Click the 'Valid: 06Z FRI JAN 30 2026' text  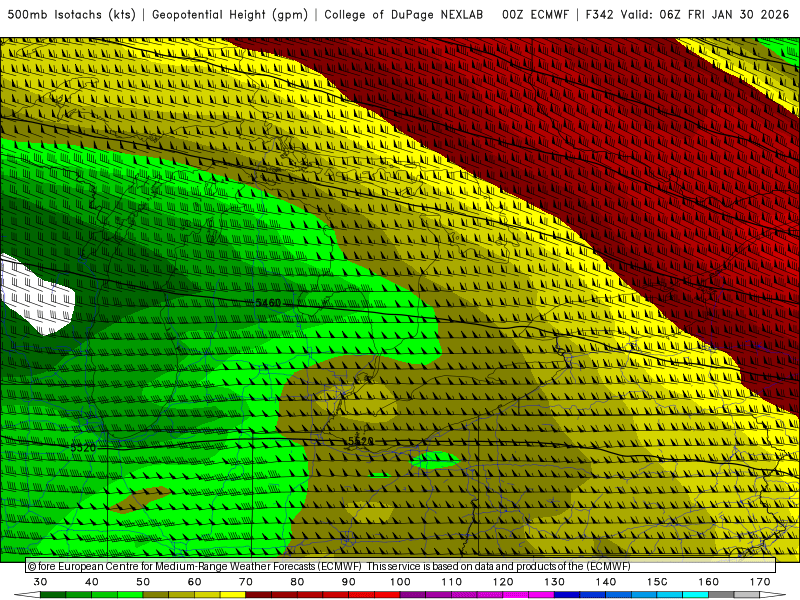(x=705, y=15)
